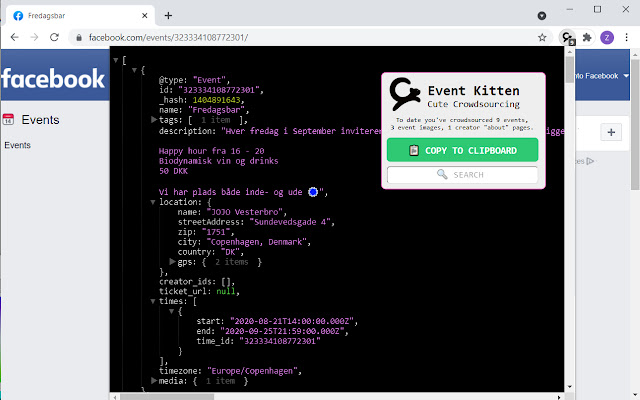The height and width of the screenshot is (400, 640).
Task: Click the start time value 2020-08-21T14:00:00.000Z
Action: [293, 321]
